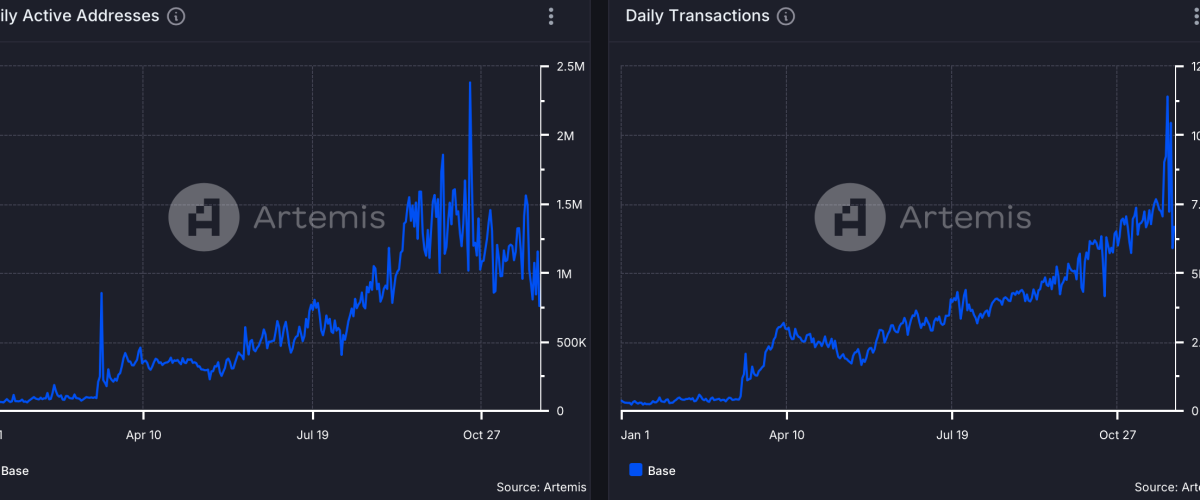Viewport: 1200px width, 500px height.
Task: Click the 500K y-axis label
Action: (570, 343)
